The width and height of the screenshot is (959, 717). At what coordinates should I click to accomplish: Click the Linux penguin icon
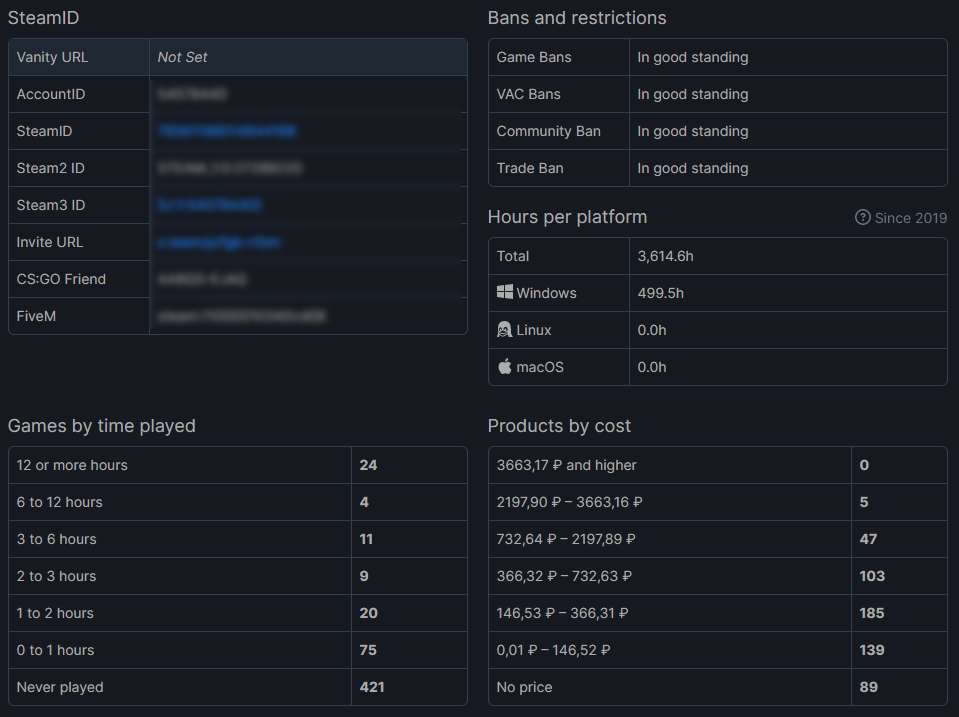pyautogui.click(x=505, y=330)
